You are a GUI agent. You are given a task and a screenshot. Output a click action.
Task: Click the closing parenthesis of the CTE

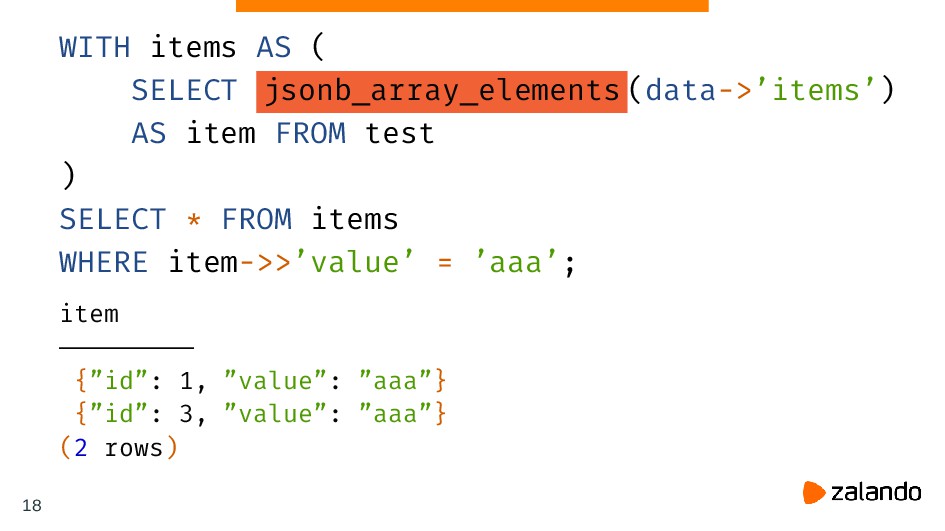[69, 175]
